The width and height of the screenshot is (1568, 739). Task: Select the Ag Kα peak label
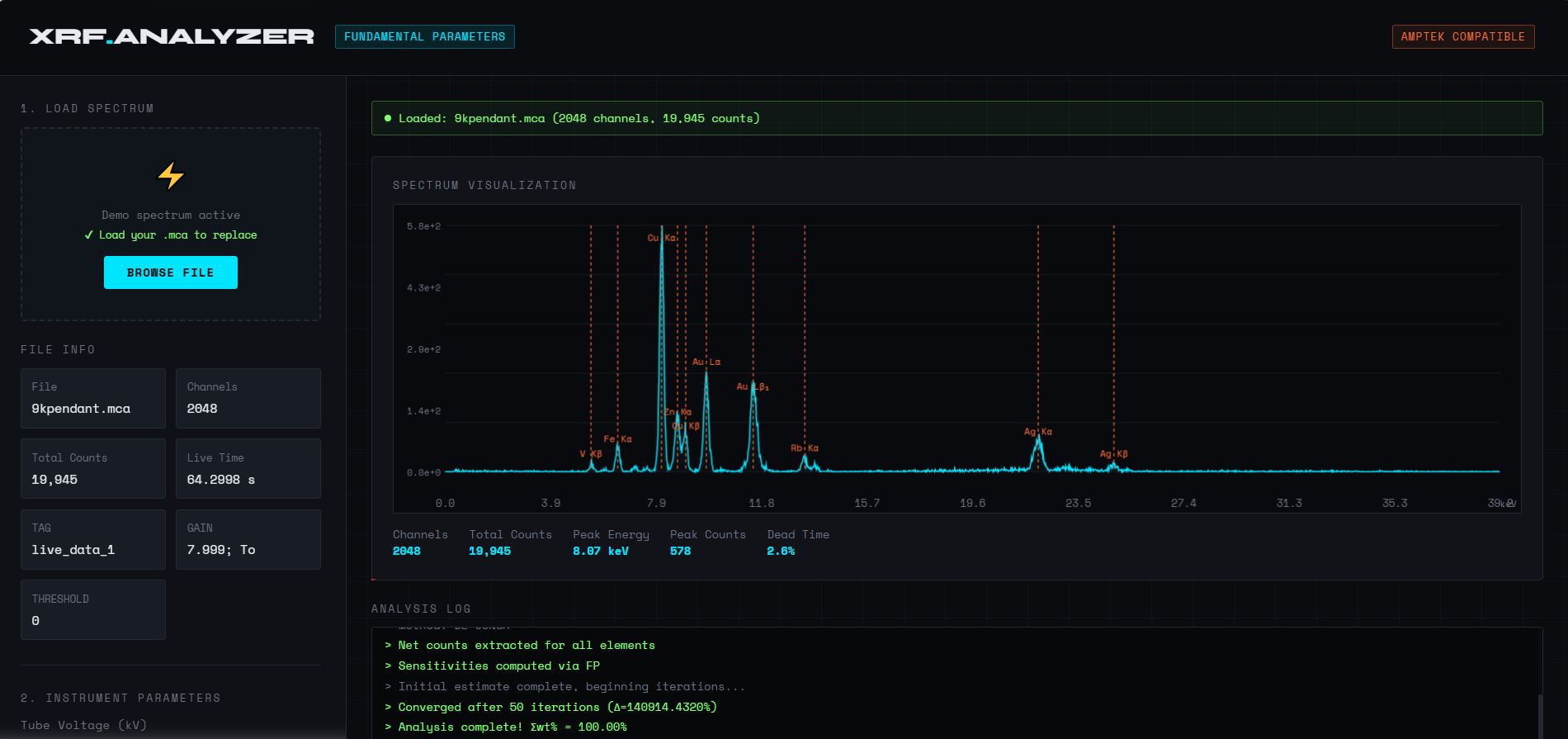(1038, 432)
